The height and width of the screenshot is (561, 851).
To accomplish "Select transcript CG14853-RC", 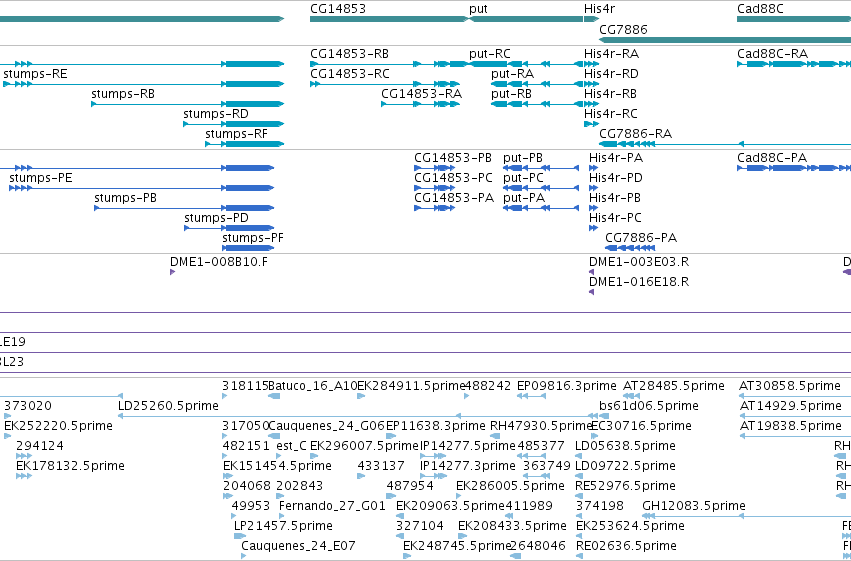I will [385, 84].
